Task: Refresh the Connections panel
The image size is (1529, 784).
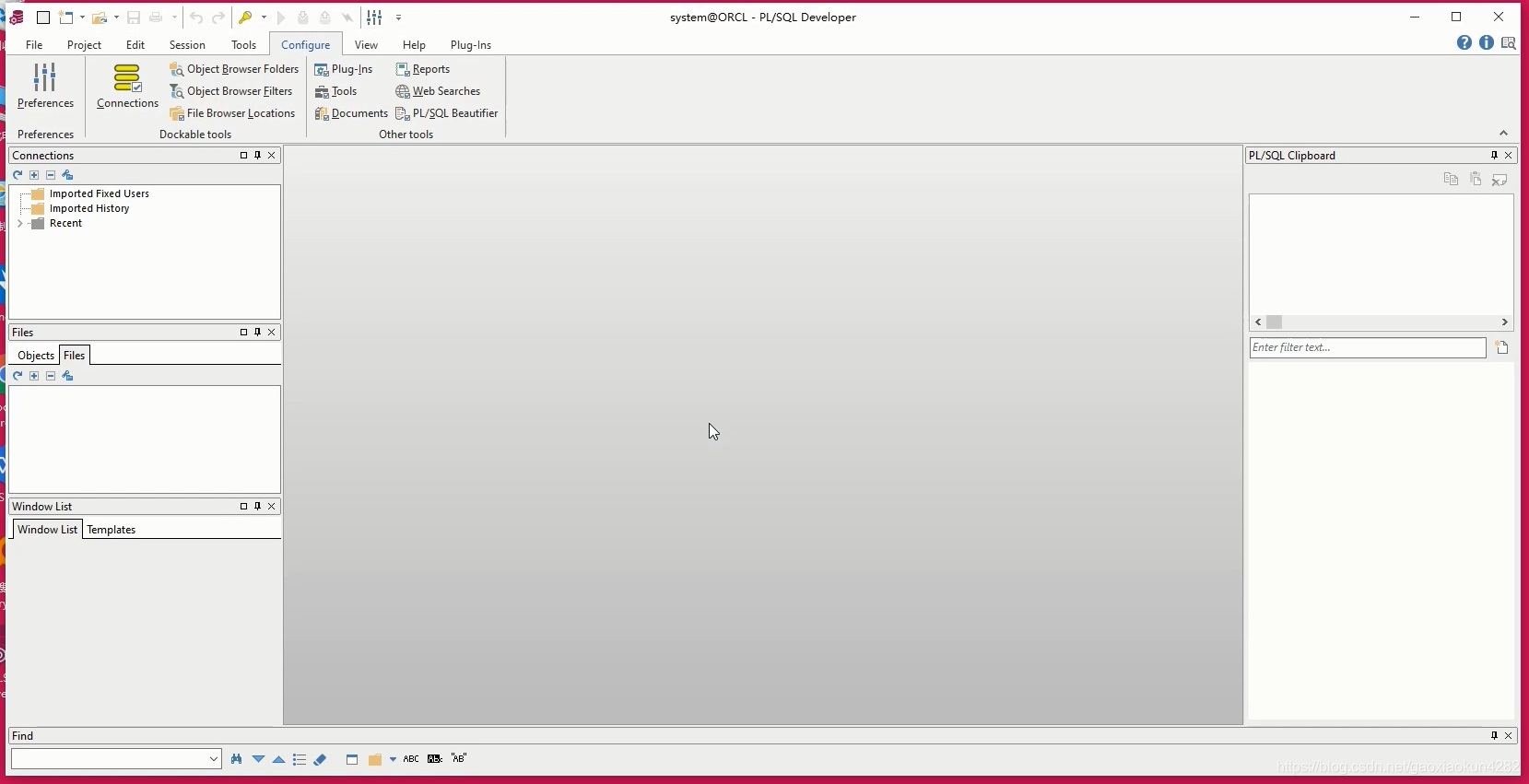Action: (x=18, y=175)
